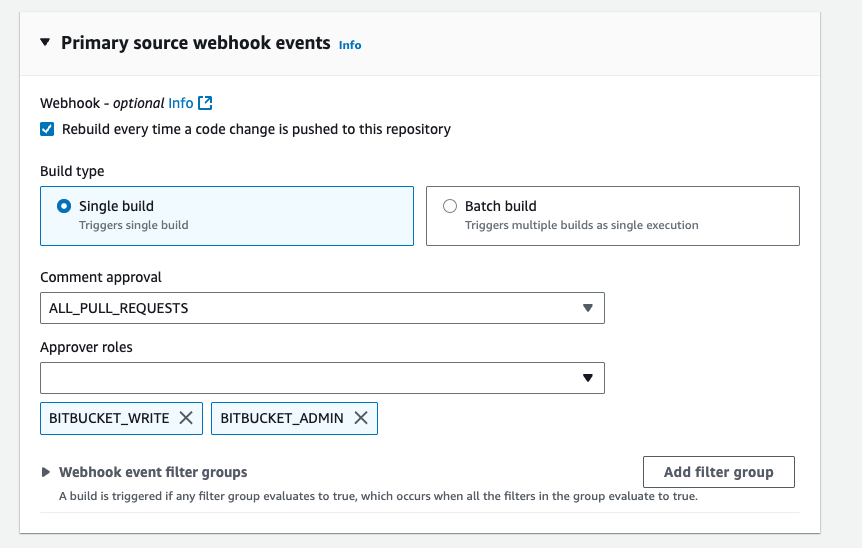
Task: Click the BITBUCKET_WRITE token label
Action: pos(109,418)
